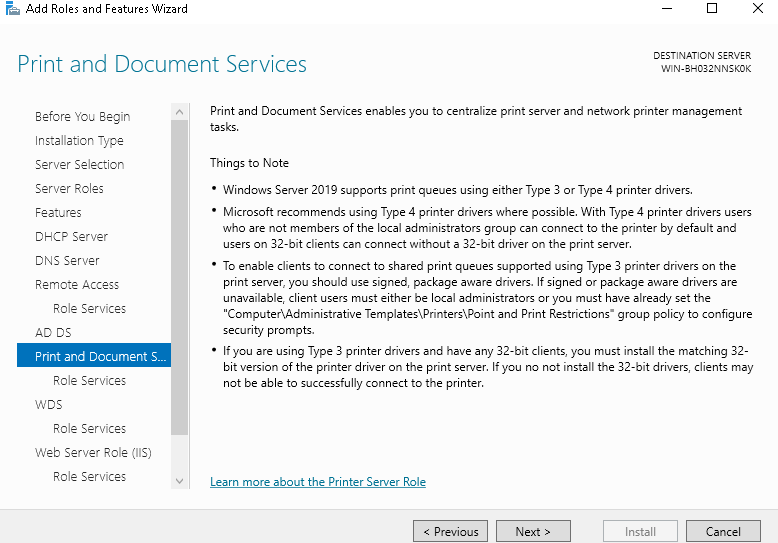
Task: Select DNS Server in sidebar
Action: (67, 261)
